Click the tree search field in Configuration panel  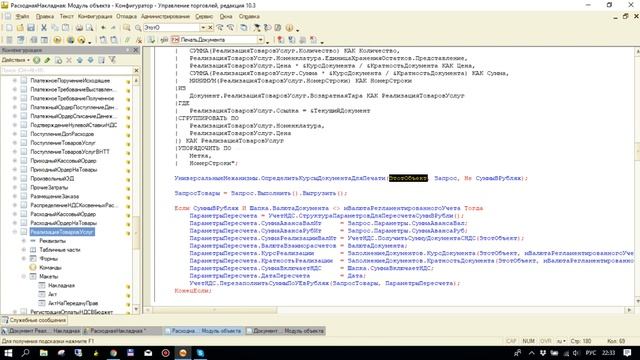66,70
